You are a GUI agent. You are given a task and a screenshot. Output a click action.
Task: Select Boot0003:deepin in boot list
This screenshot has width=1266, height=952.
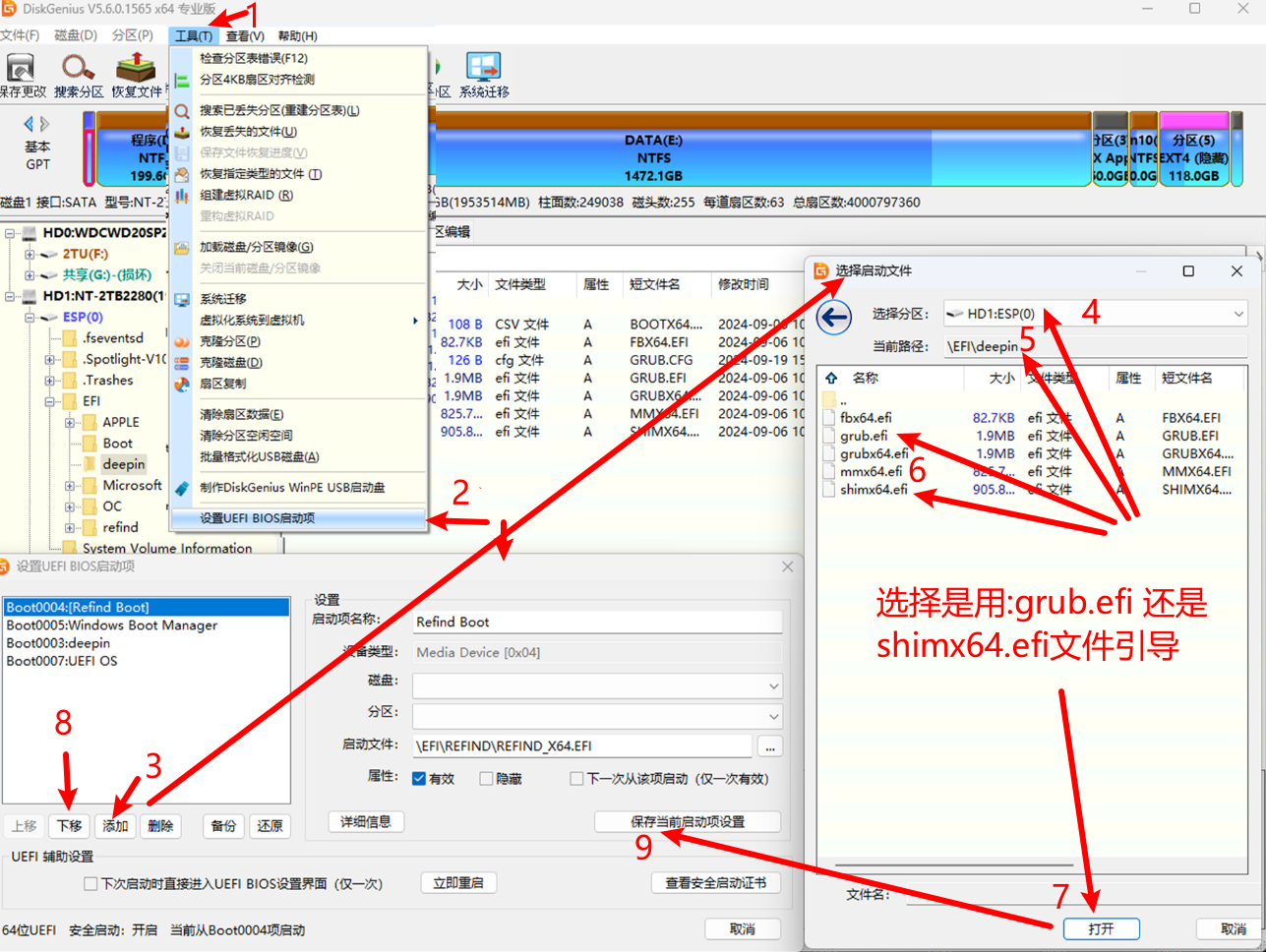(59, 643)
